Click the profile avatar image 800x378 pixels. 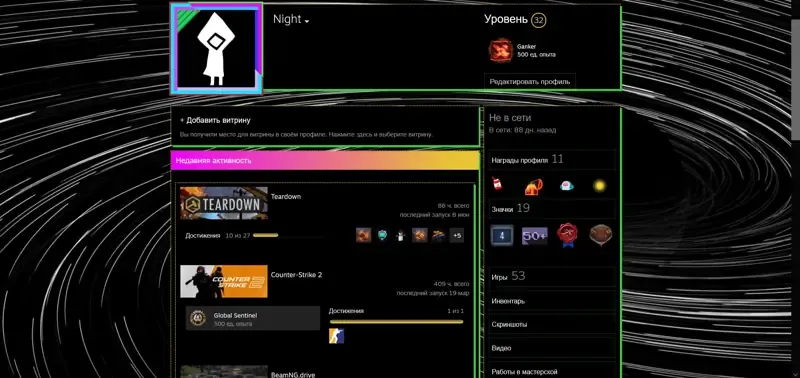216,49
